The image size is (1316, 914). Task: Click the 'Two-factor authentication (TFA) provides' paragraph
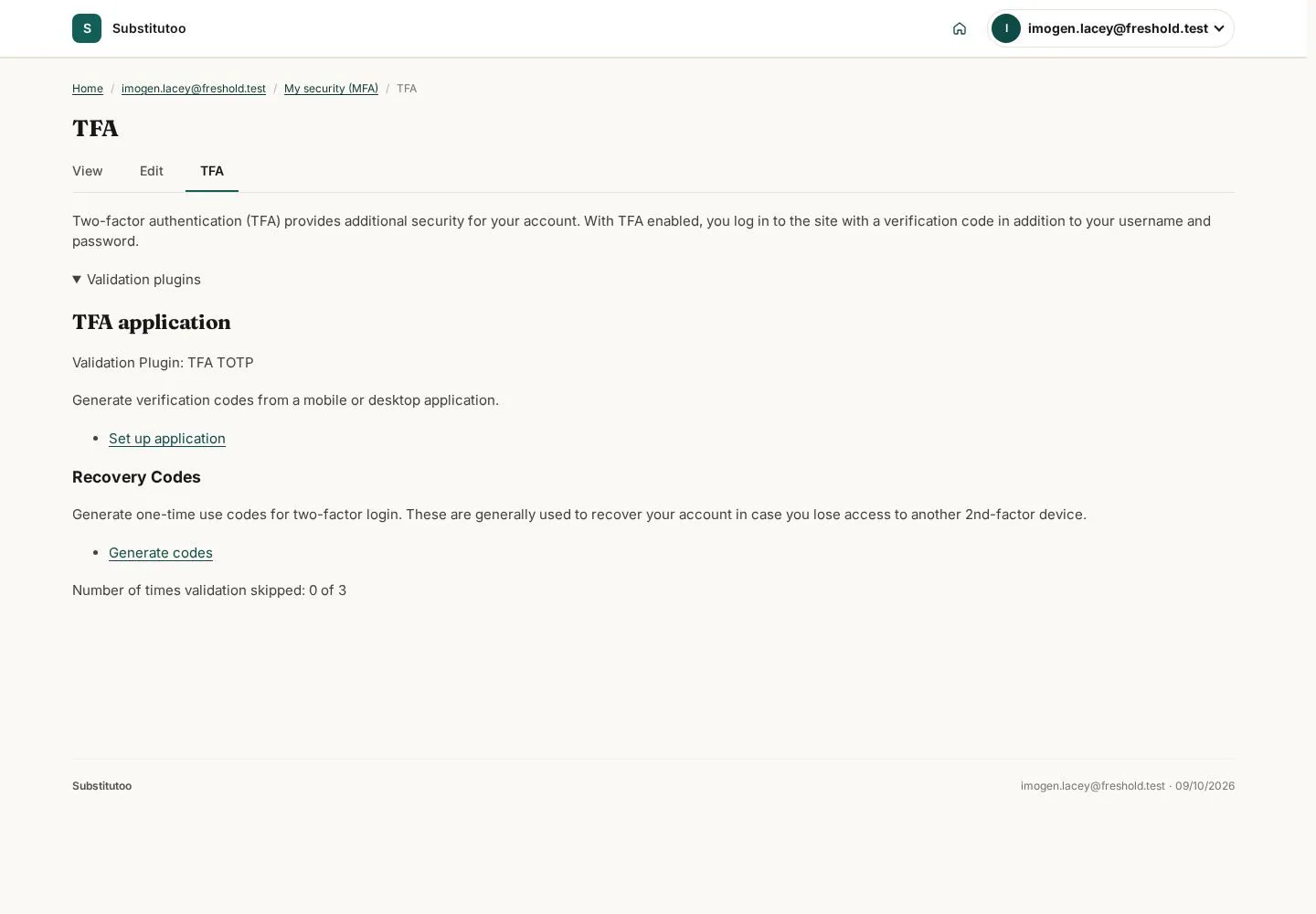(642, 231)
